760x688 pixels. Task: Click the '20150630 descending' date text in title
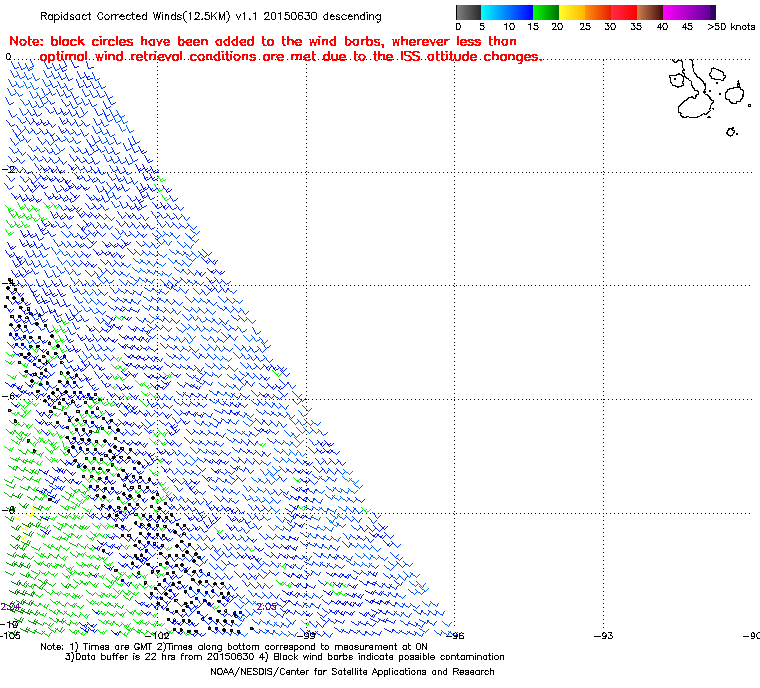point(322,16)
